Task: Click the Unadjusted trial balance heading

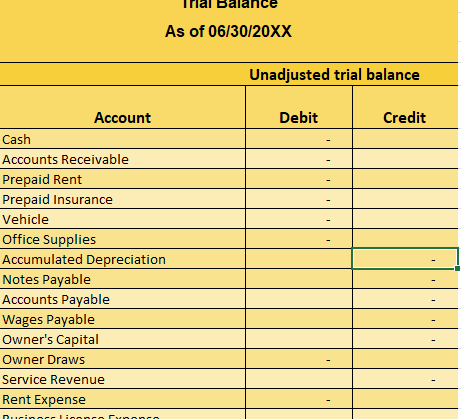Action: (x=334, y=75)
